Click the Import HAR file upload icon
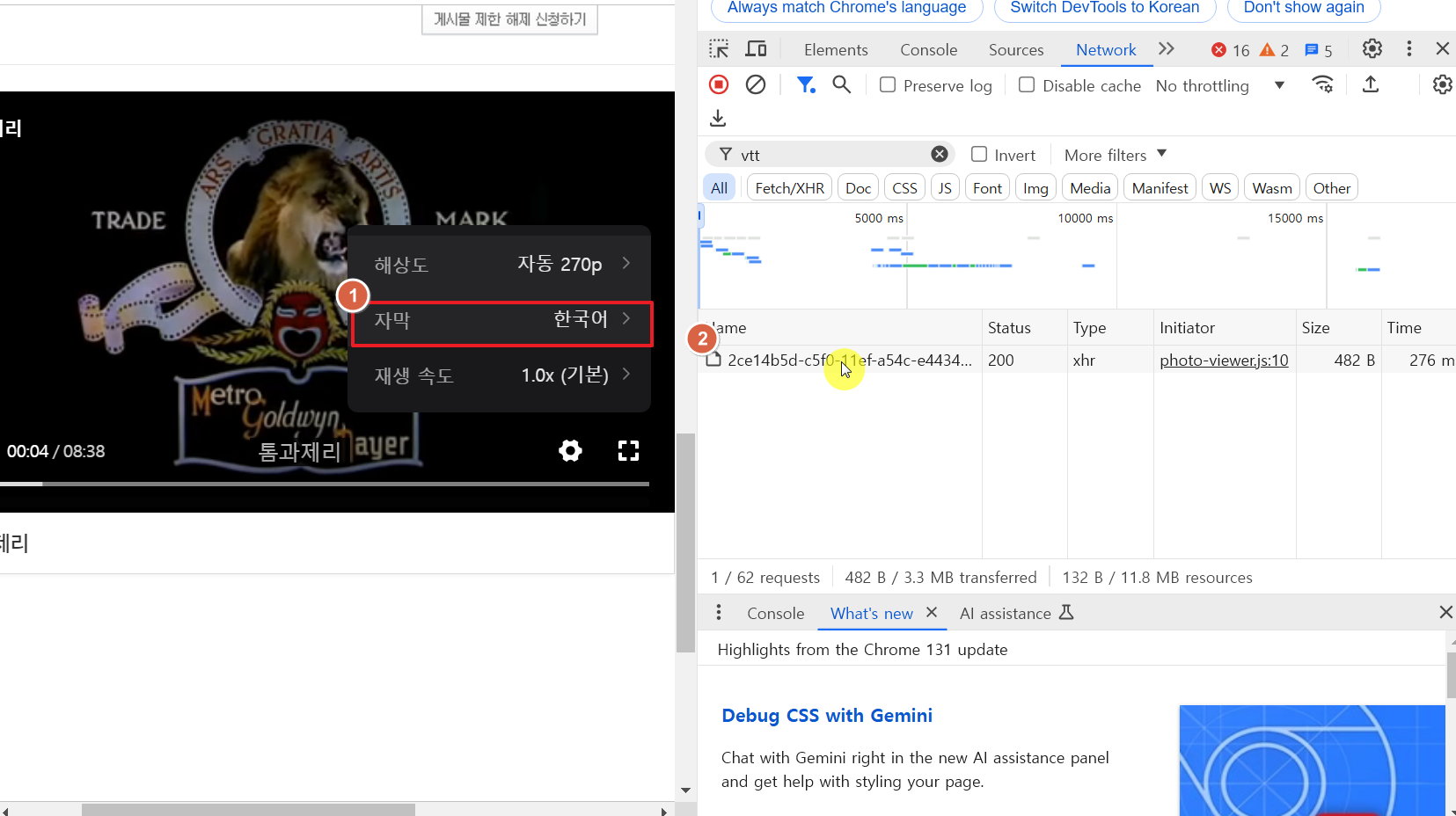The height and width of the screenshot is (816, 1456). 1371,84
